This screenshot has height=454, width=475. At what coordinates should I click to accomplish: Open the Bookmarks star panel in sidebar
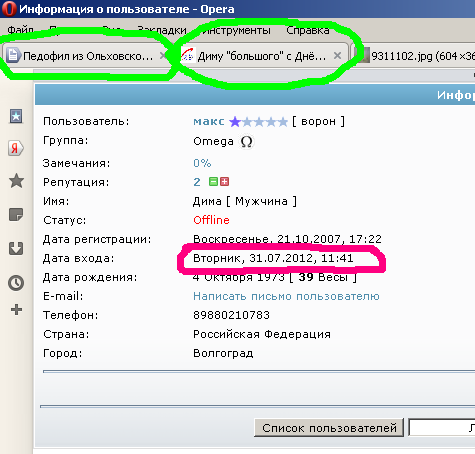pyautogui.click(x=16, y=181)
